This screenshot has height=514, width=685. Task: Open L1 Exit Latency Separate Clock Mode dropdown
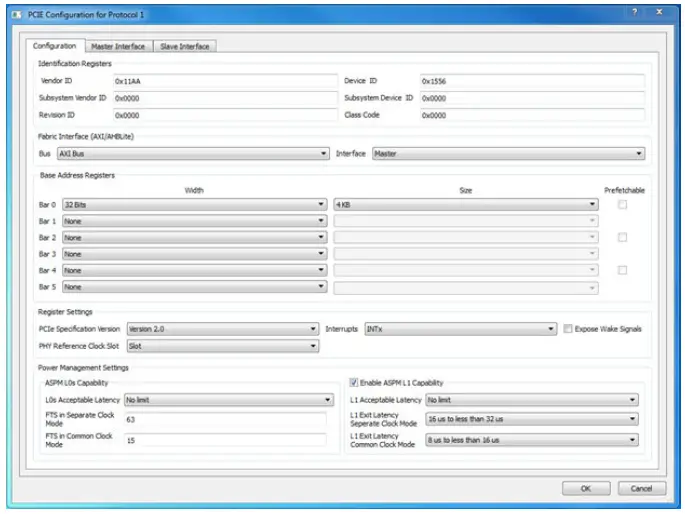pyautogui.click(x=532, y=419)
